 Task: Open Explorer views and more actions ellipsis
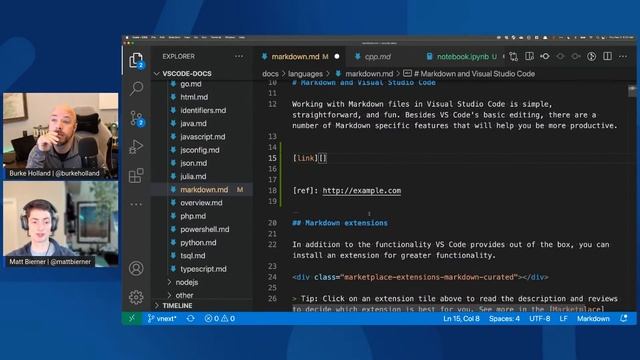pyautogui.click(x=239, y=56)
